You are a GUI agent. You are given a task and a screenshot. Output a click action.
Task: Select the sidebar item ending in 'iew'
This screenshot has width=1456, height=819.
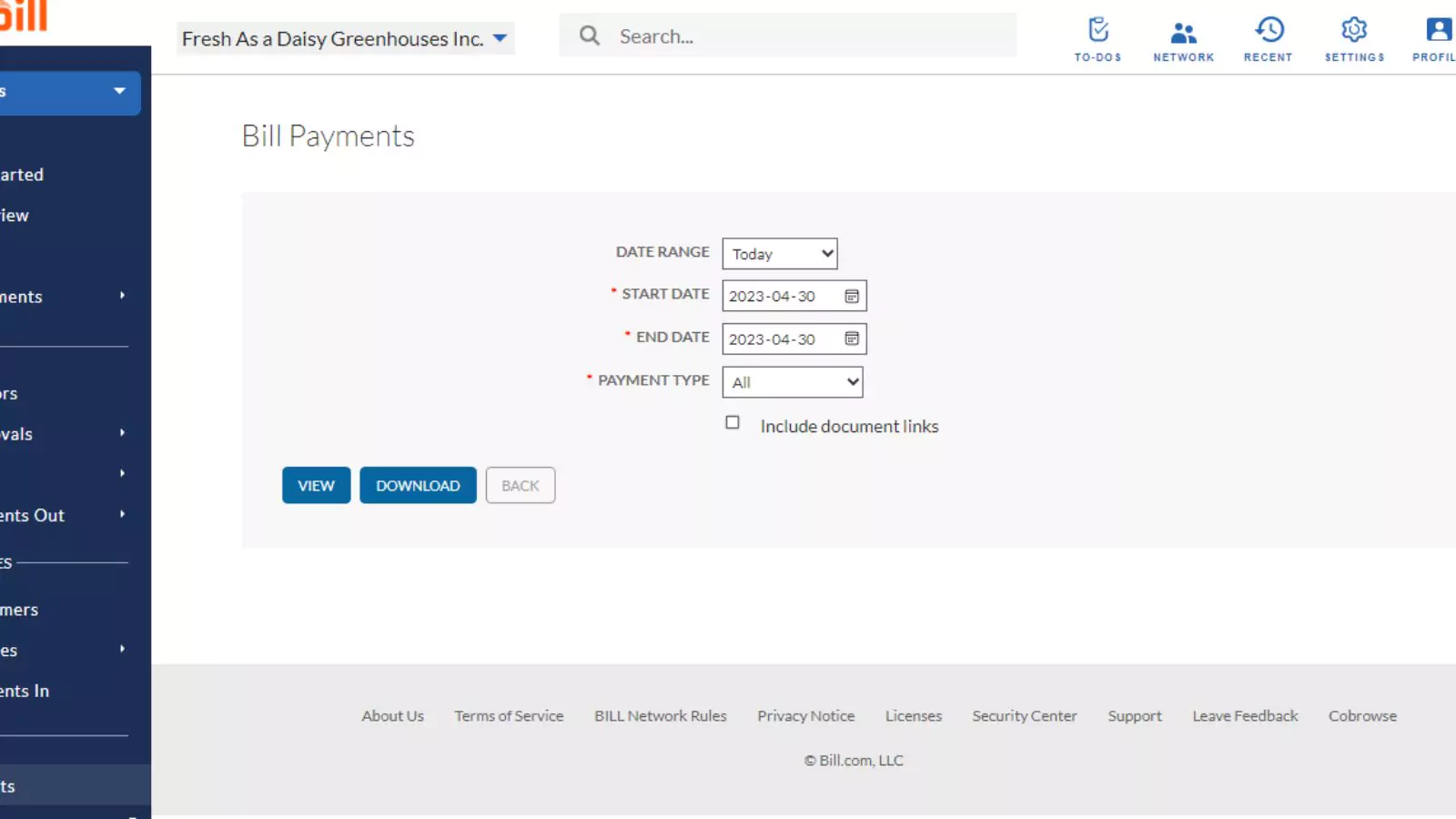pyautogui.click(x=15, y=215)
